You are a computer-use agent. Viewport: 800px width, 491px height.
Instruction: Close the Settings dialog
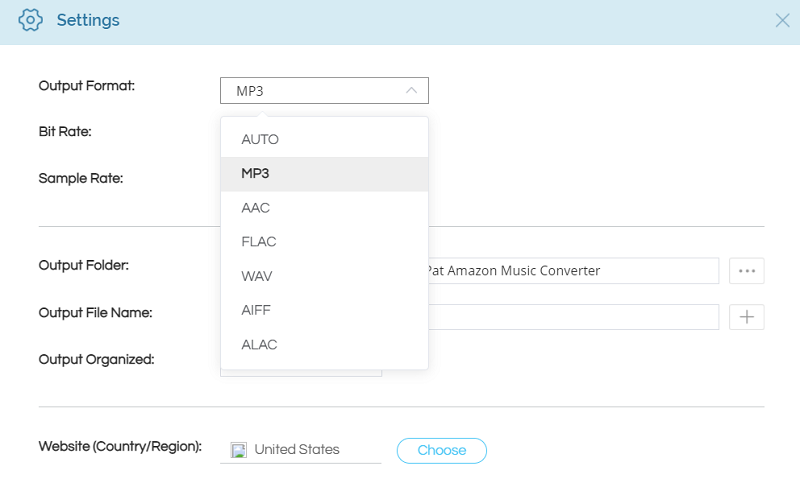[x=782, y=20]
